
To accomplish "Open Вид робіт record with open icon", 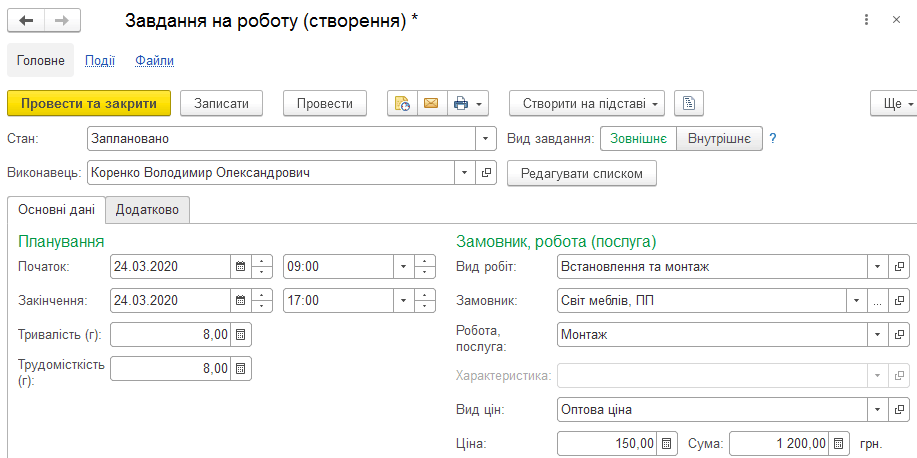I will (x=899, y=267).
